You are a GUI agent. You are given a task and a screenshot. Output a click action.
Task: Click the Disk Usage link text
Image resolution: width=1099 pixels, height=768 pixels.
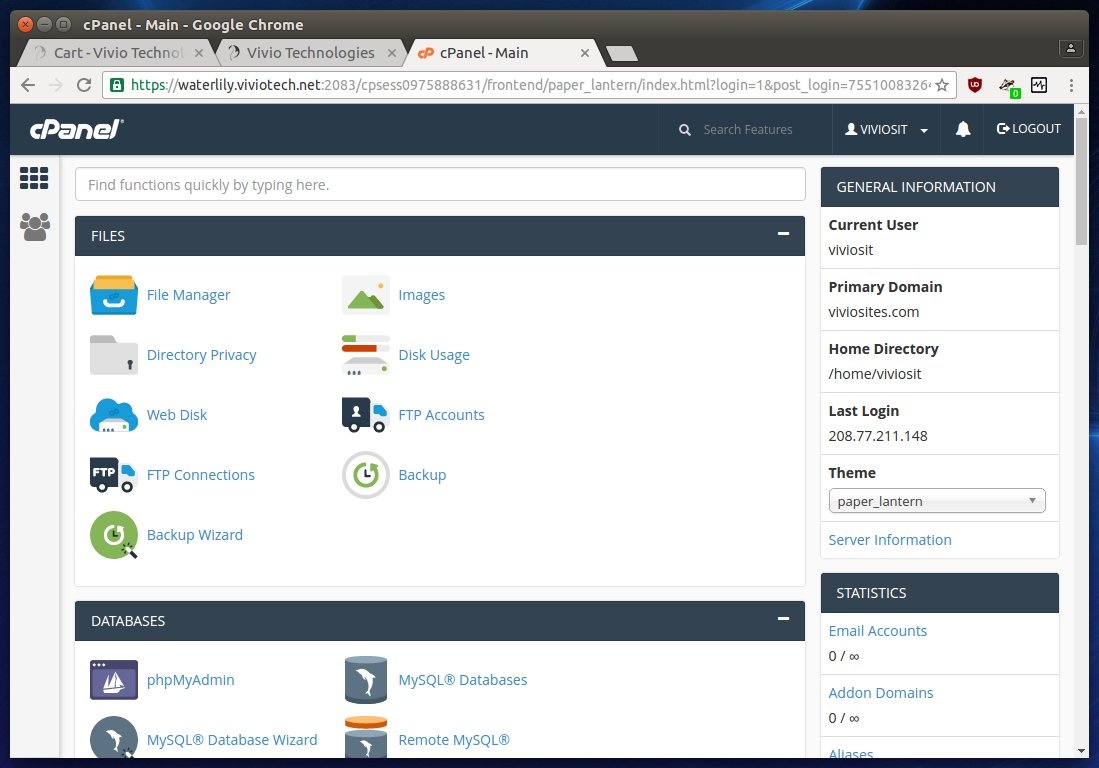point(434,355)
